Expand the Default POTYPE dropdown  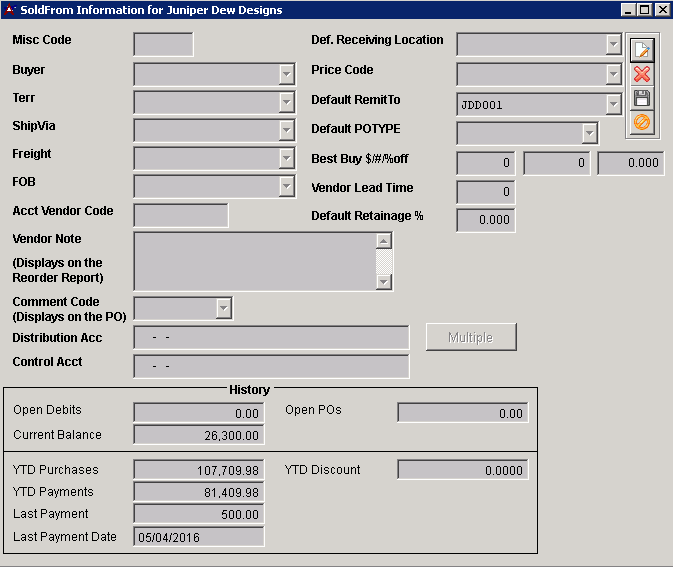[589, 133]
